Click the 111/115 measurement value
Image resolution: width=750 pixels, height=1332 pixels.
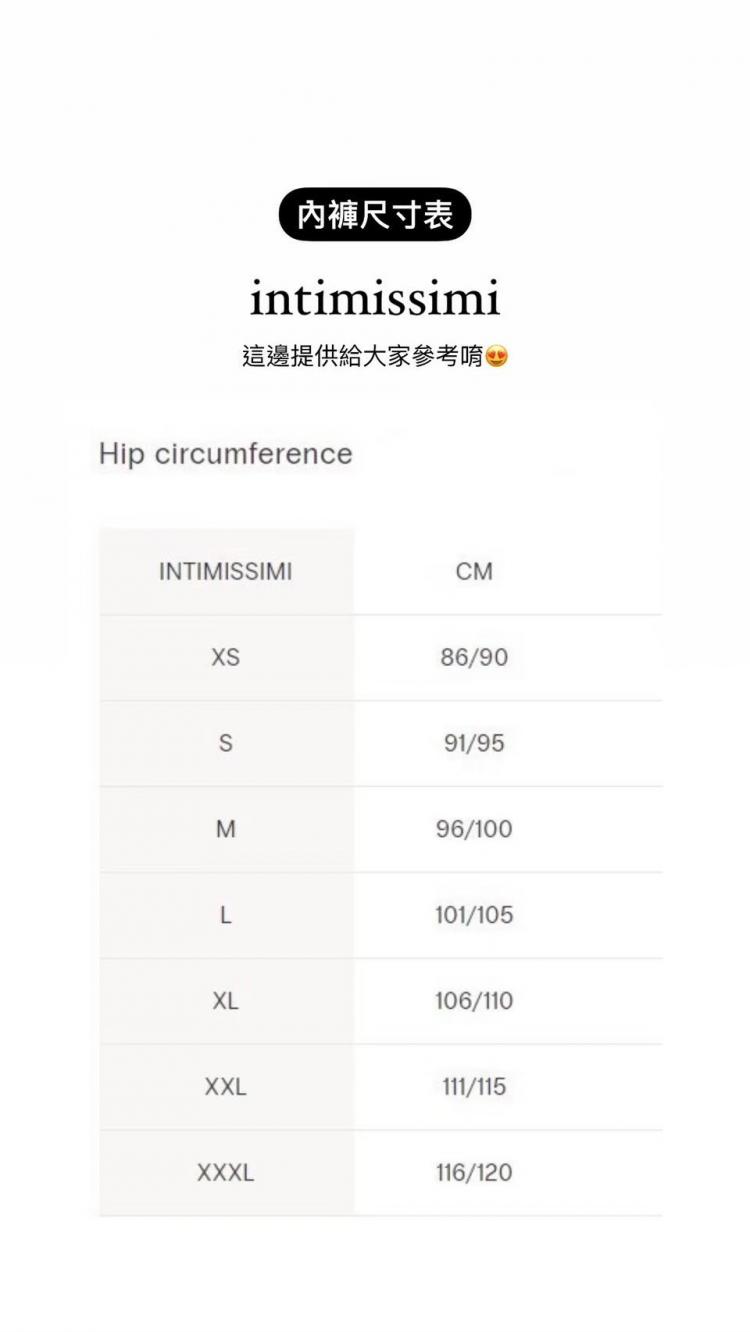(474, 1088)
